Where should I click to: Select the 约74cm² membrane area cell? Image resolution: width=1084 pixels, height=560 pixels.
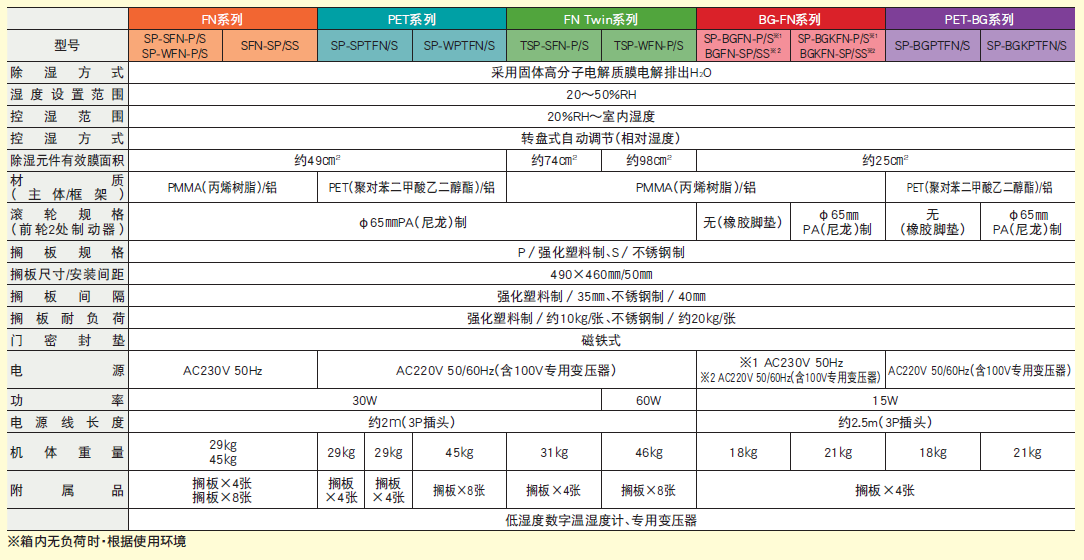click(x=554, y=160)
